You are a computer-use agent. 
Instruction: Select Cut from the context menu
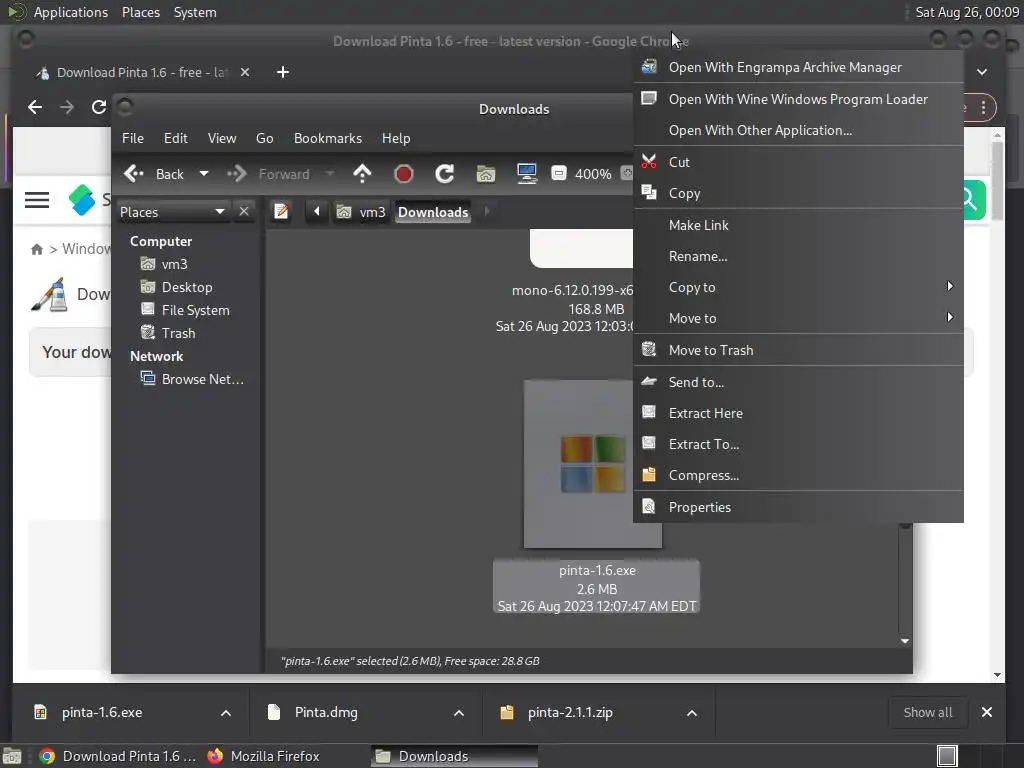pos(798,162)
